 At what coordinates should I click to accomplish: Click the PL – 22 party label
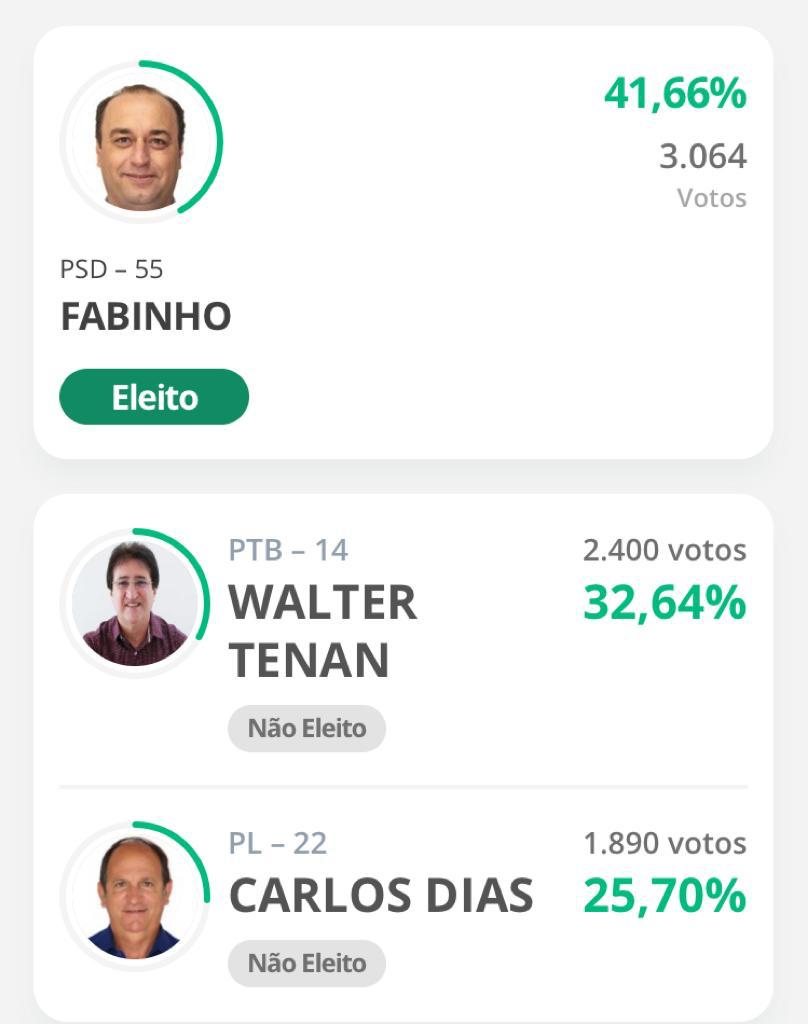[x=278, y=844]
